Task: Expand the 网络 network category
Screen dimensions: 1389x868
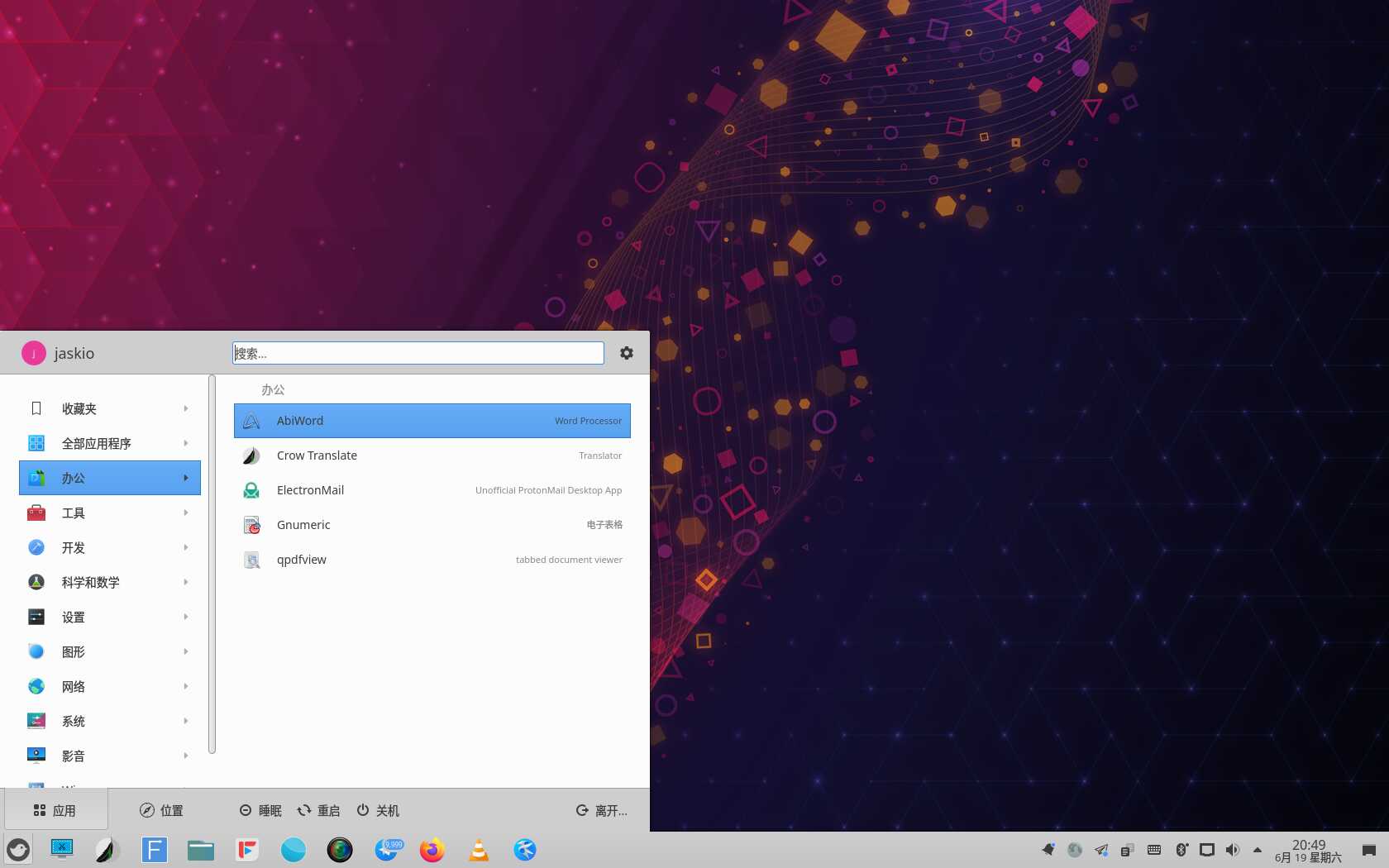Action: click(x=110, y=686)
